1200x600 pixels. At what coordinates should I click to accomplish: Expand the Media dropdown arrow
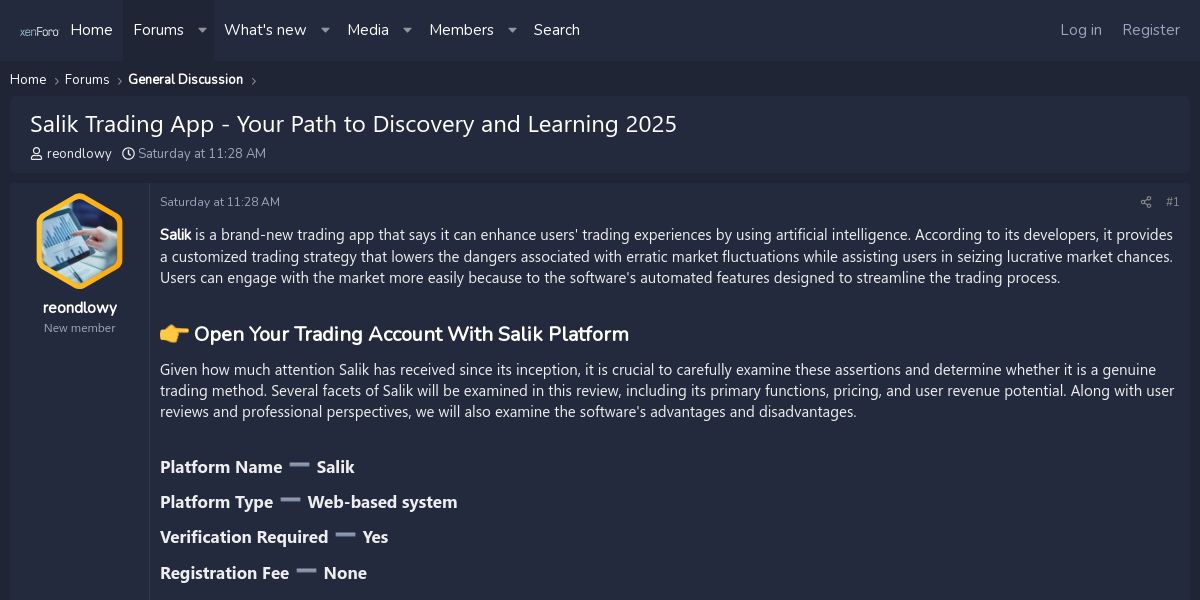pos(407,30)
